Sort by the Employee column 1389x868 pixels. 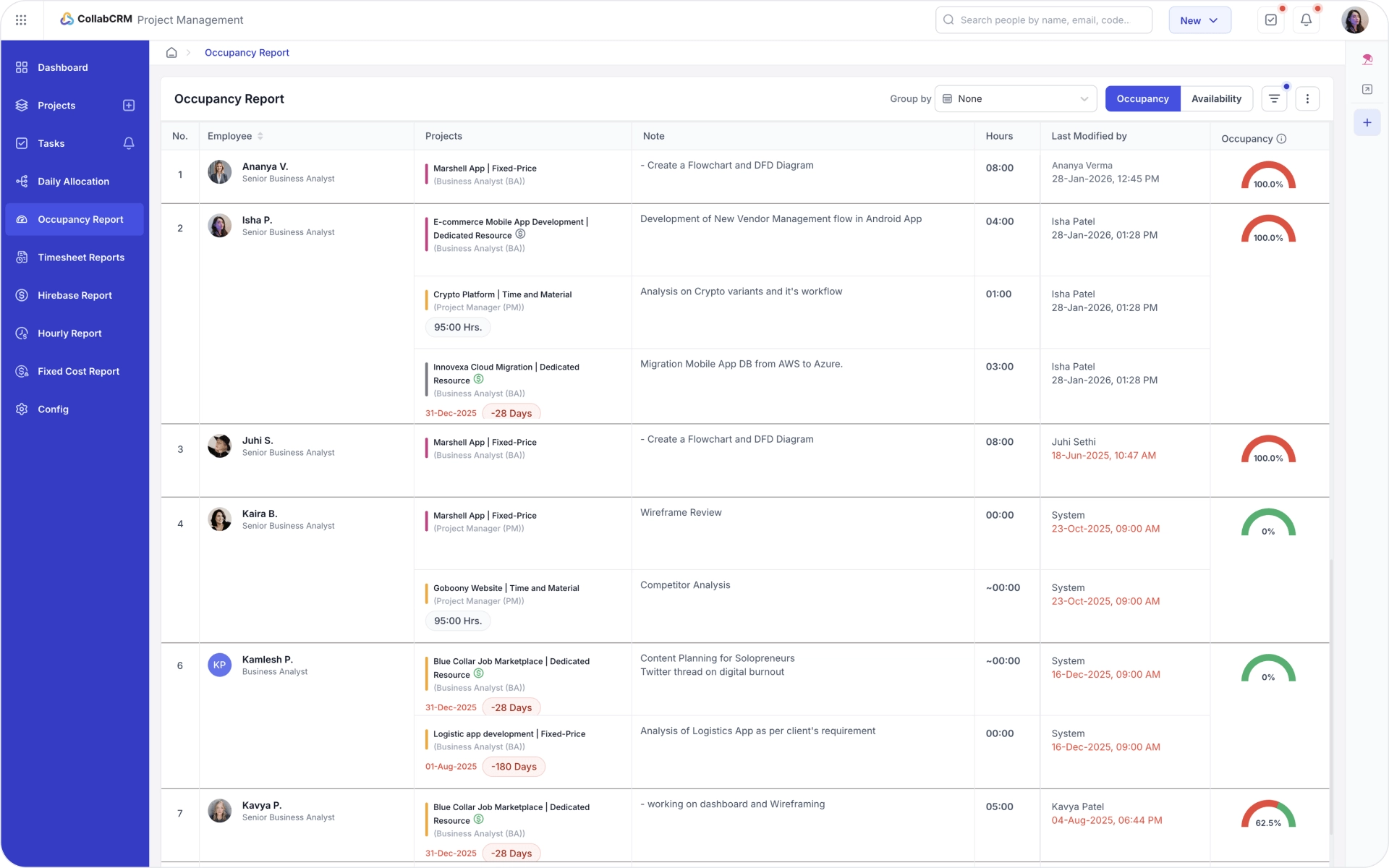point(260,136)
